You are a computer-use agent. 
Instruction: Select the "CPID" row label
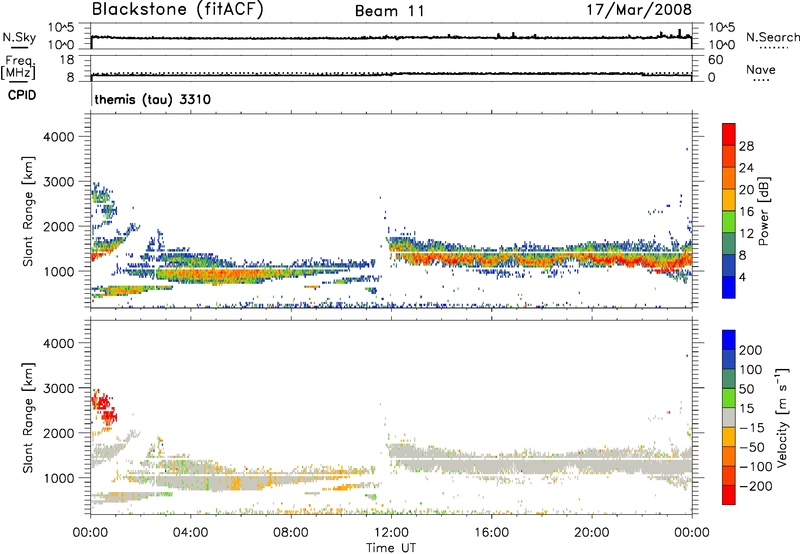tap(22, 95)
